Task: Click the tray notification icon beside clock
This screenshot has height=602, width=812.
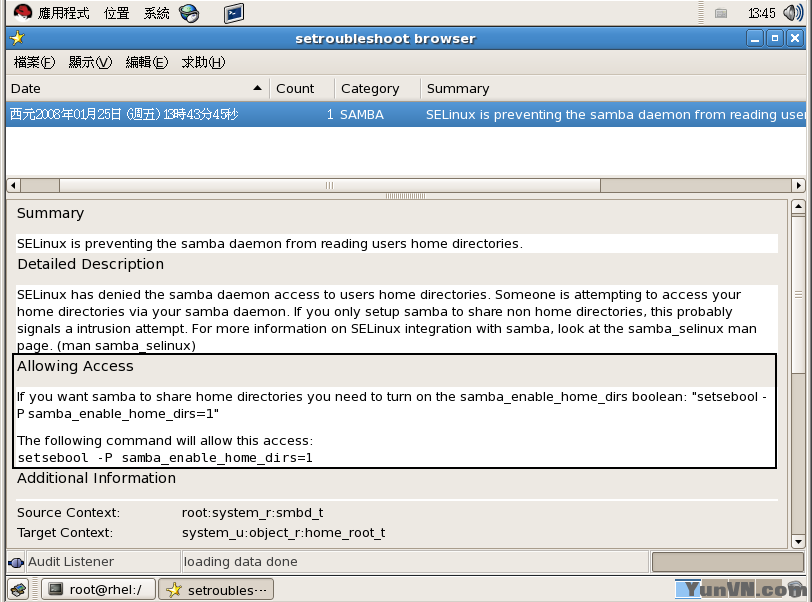Action: (x=721, y=13)
